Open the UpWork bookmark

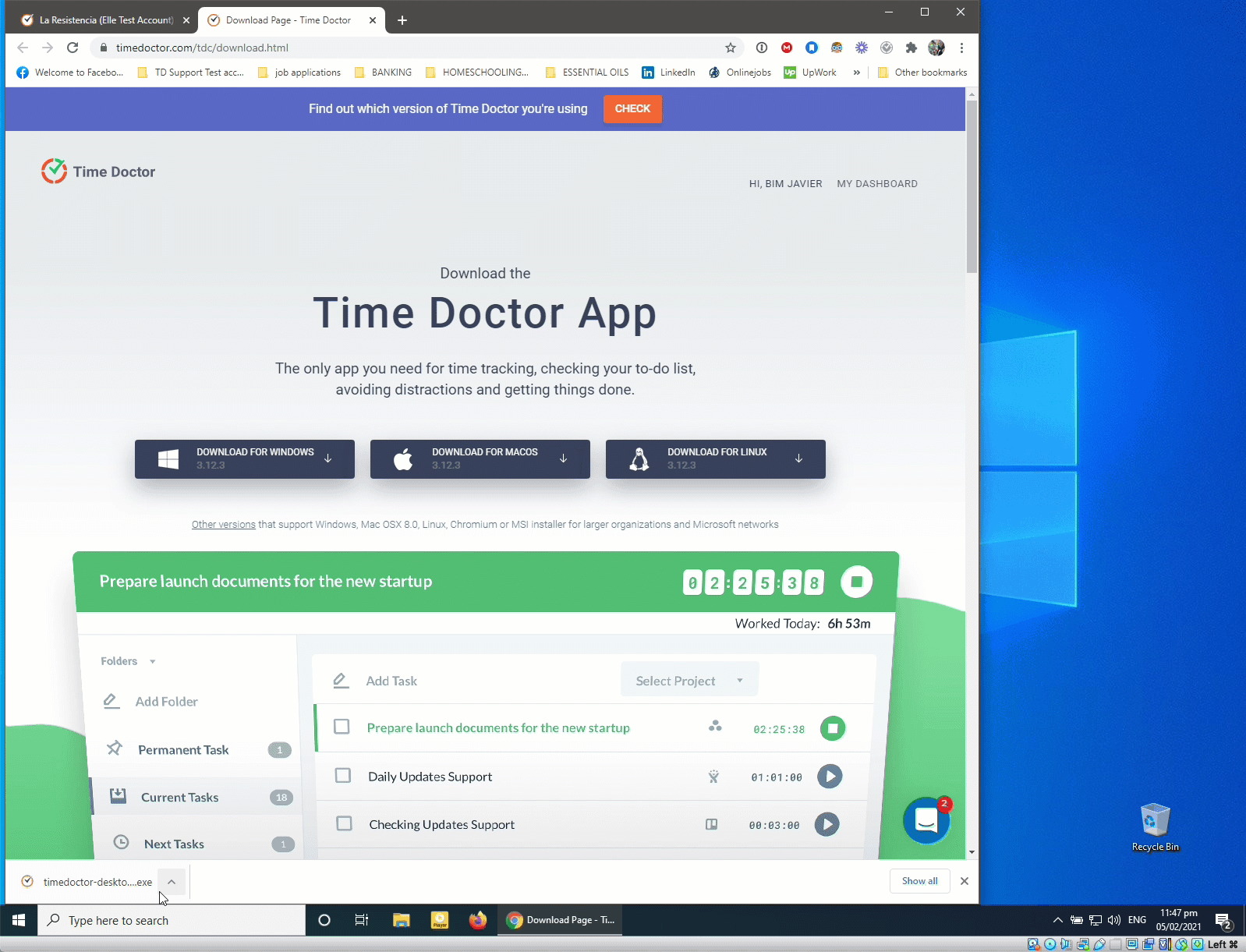pyautogui.click(x=810, y=73)
